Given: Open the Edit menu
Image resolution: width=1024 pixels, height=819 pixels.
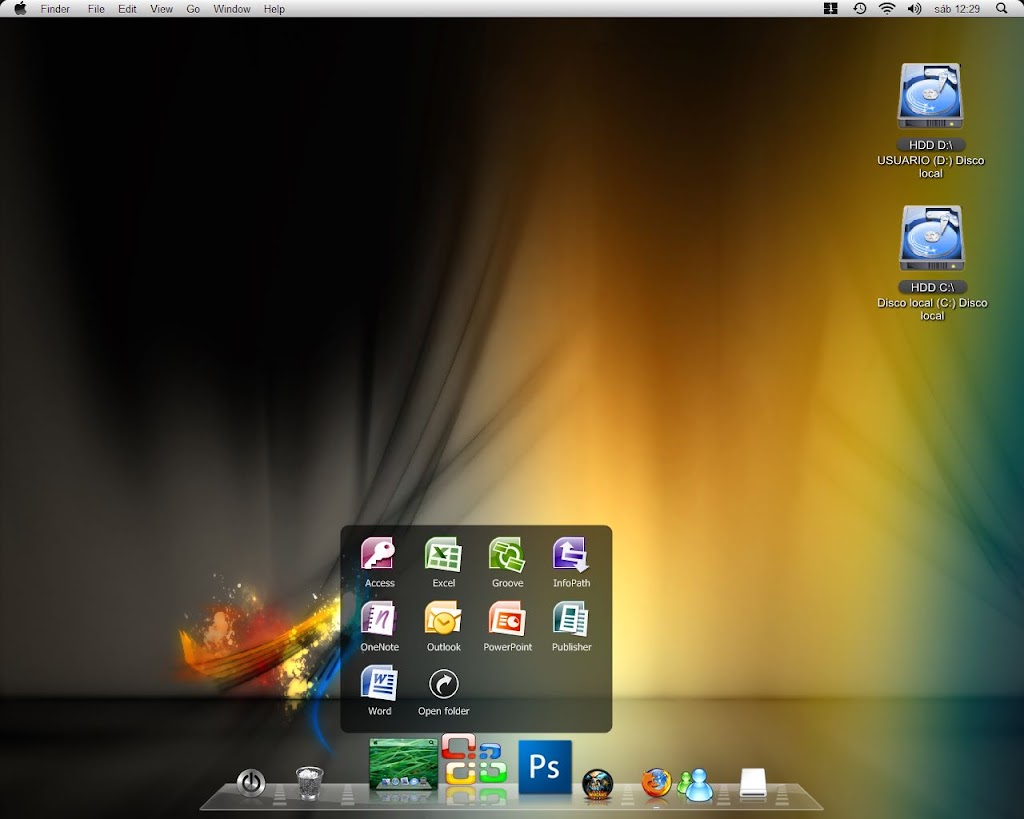Looking at the screenshot, I should point(127,9).
